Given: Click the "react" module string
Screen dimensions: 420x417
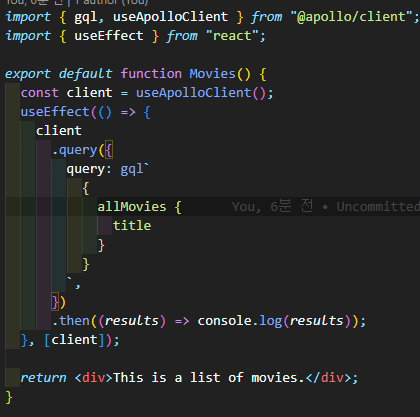Looking at the screenshot, I should pyautogui.click(x=232, y=36).
